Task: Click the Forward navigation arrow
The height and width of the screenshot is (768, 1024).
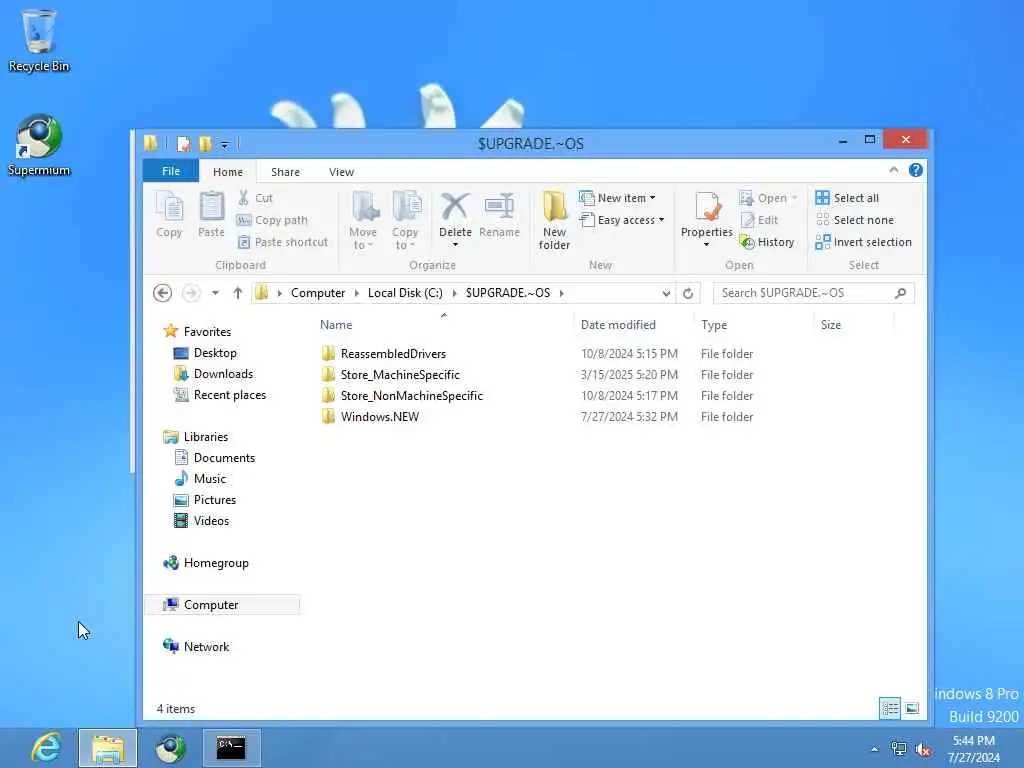Action: pos(191,293)
